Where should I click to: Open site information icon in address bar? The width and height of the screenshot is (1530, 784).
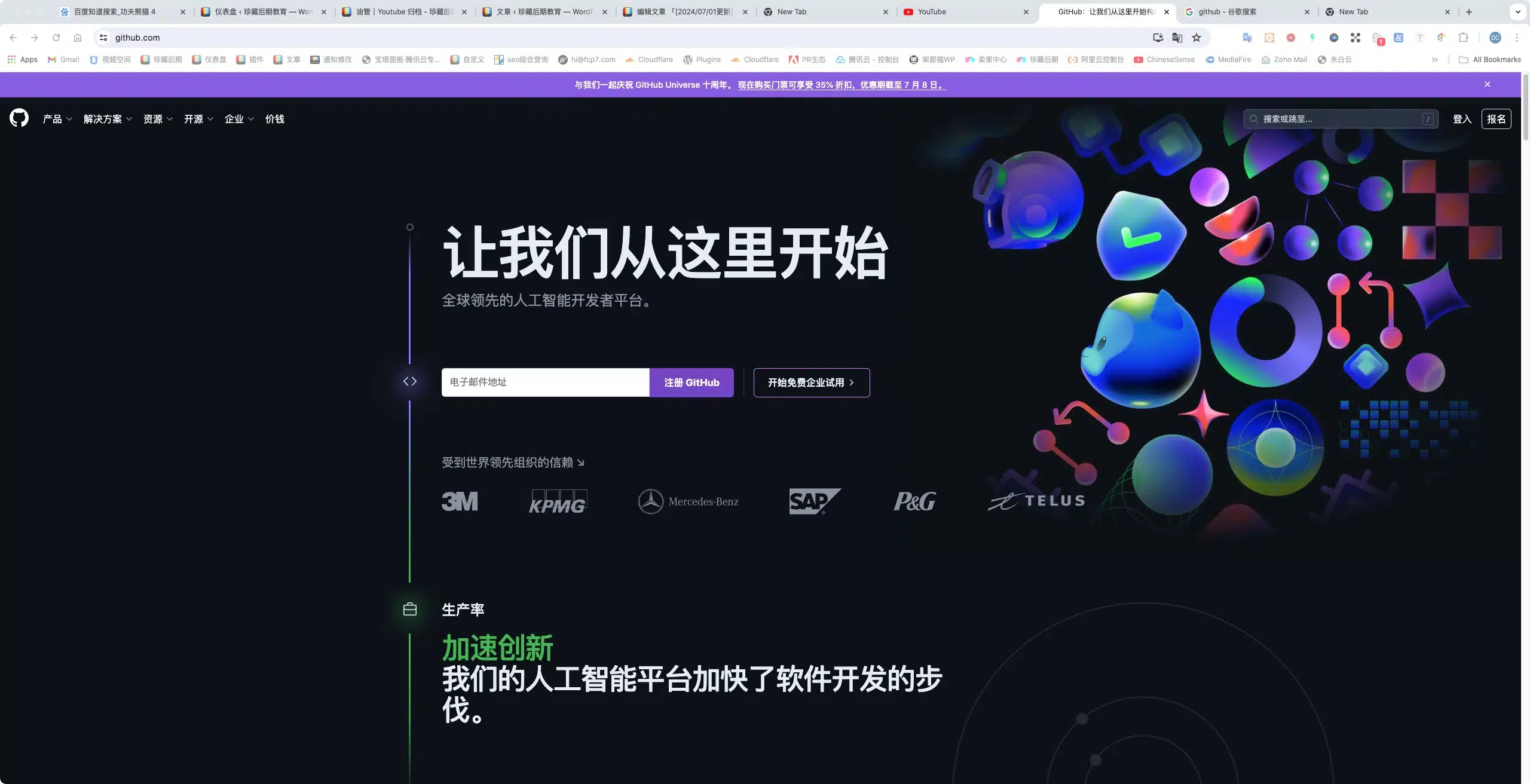(x=103, y=38)
